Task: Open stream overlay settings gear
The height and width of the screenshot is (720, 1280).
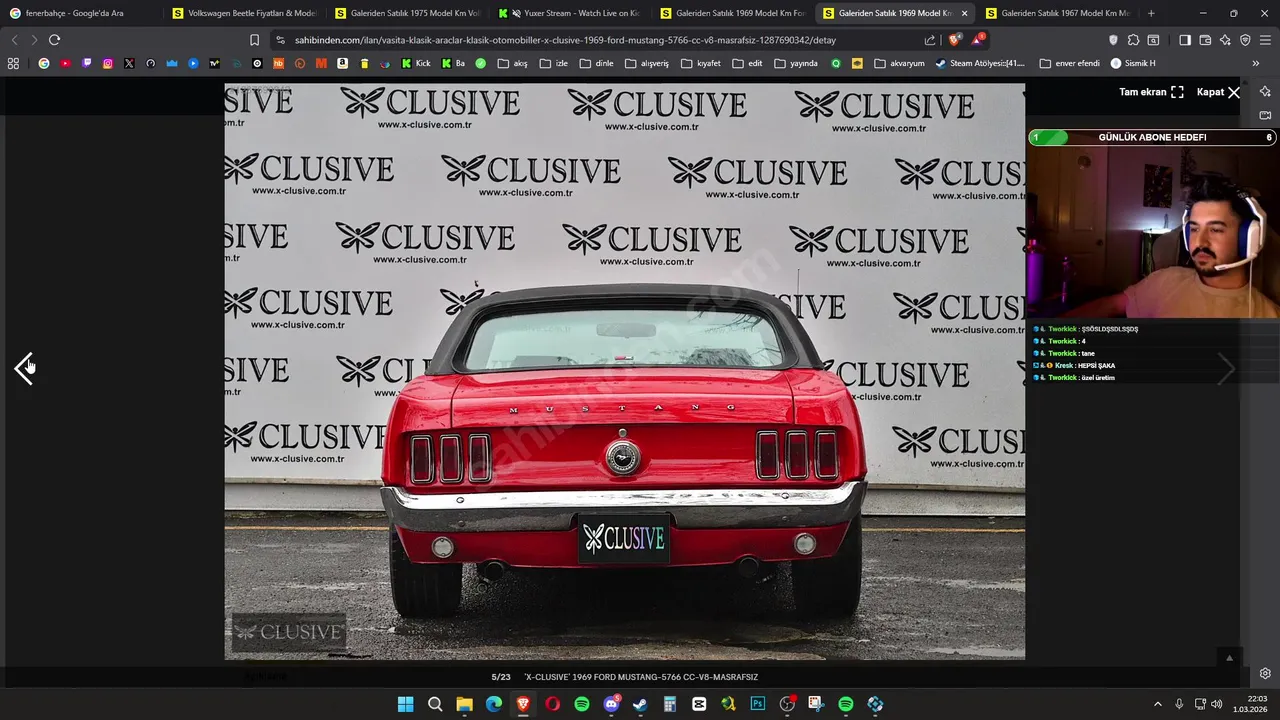Action: pos(1265,674)
